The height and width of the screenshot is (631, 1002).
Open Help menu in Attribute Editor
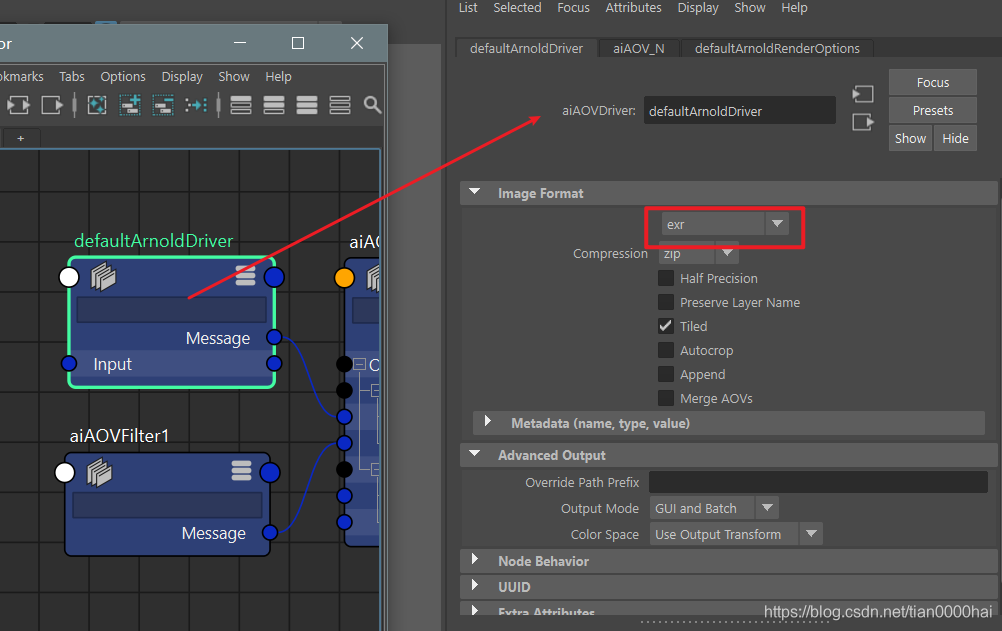[794, 8]
